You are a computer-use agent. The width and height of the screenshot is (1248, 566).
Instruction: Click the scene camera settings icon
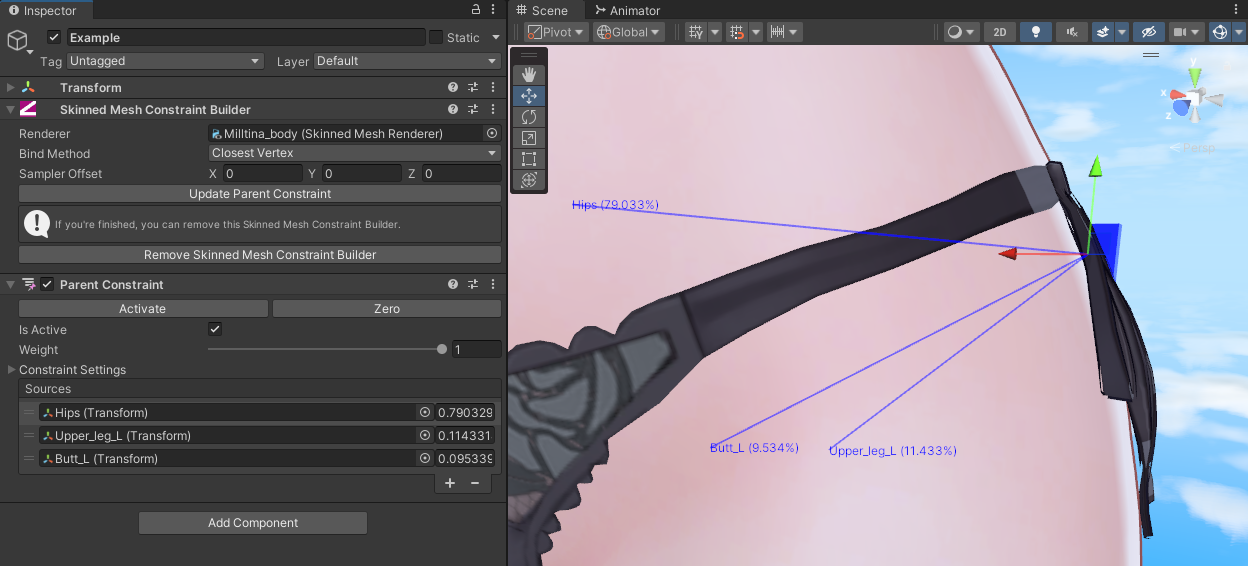coord(1181,32)
